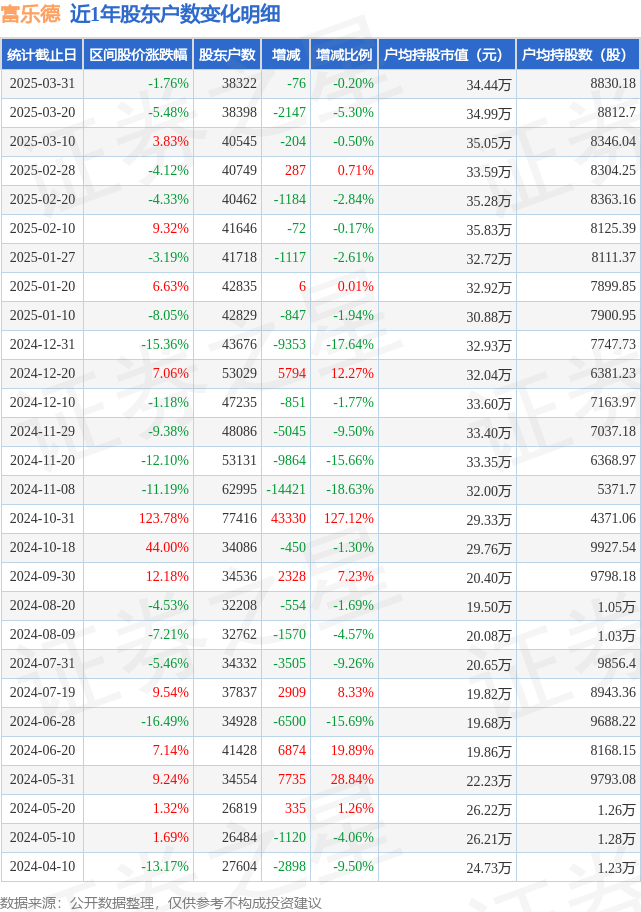Image resolution: width=641 pixels, height=912 pixels.
Task: Click the -15.36% price change cell
Action: click(x=165, y=344)
